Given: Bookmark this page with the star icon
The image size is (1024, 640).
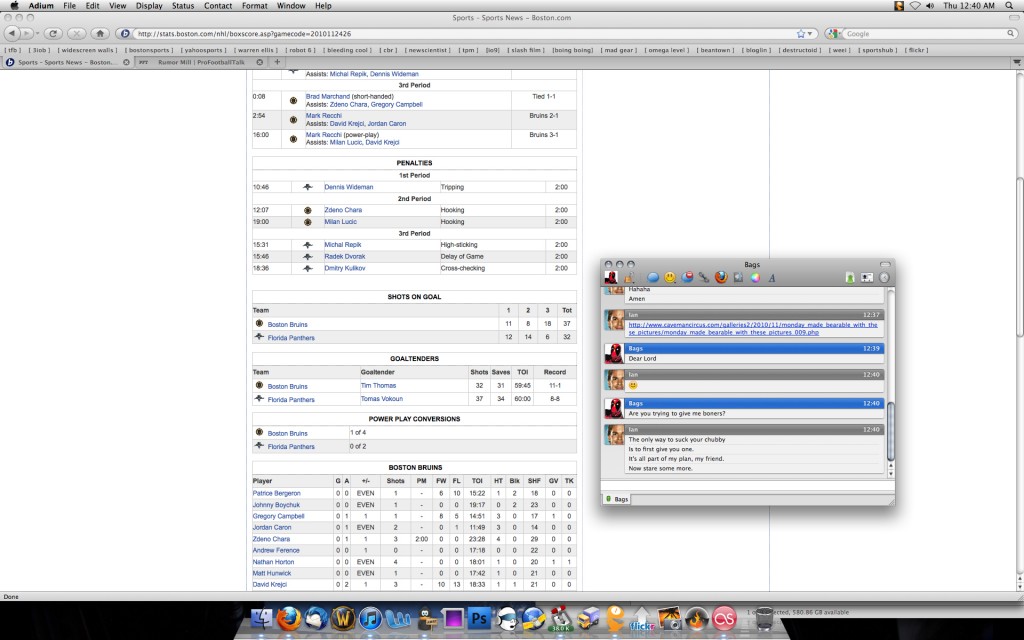Looking at the screenshot, I should tap(801, 33).
